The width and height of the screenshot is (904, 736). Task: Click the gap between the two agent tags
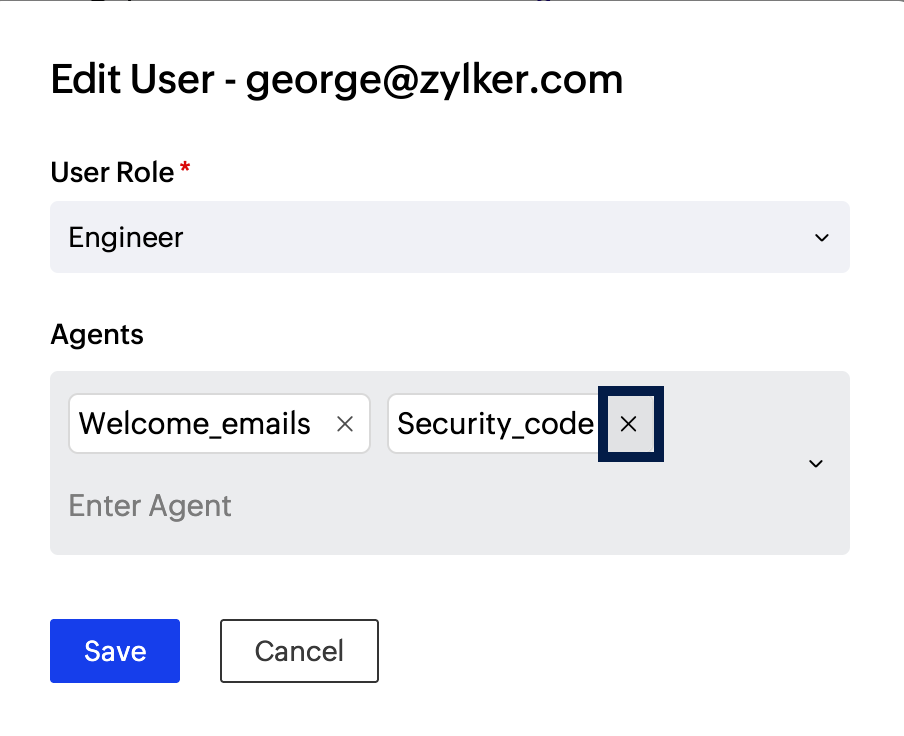(379, 424)
